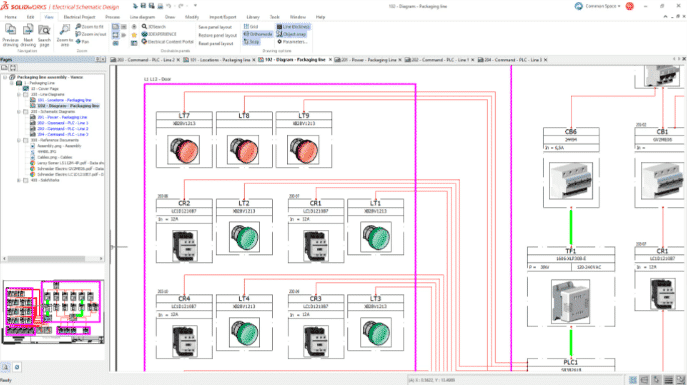This screenshot has height=385, width=687.
Task: Open the Home ribbon tab
Action: pyautogui.click(x=11, y=17)
